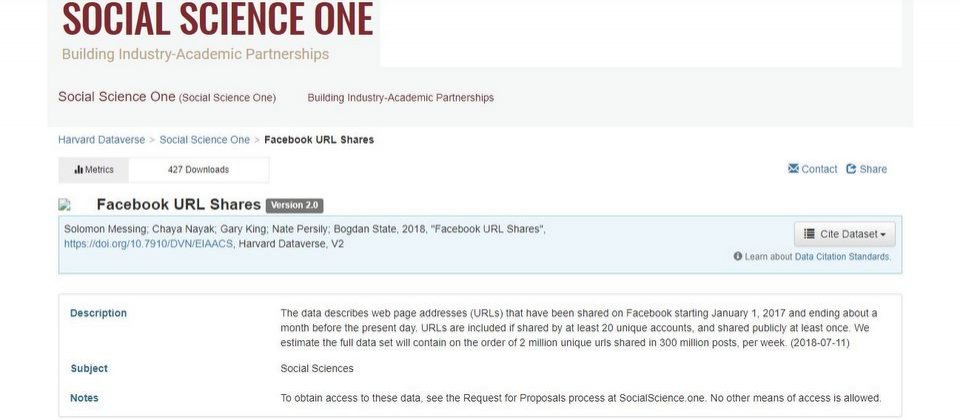Click the SOCIAL SCIENCE ONE banner title

(217, 18)
